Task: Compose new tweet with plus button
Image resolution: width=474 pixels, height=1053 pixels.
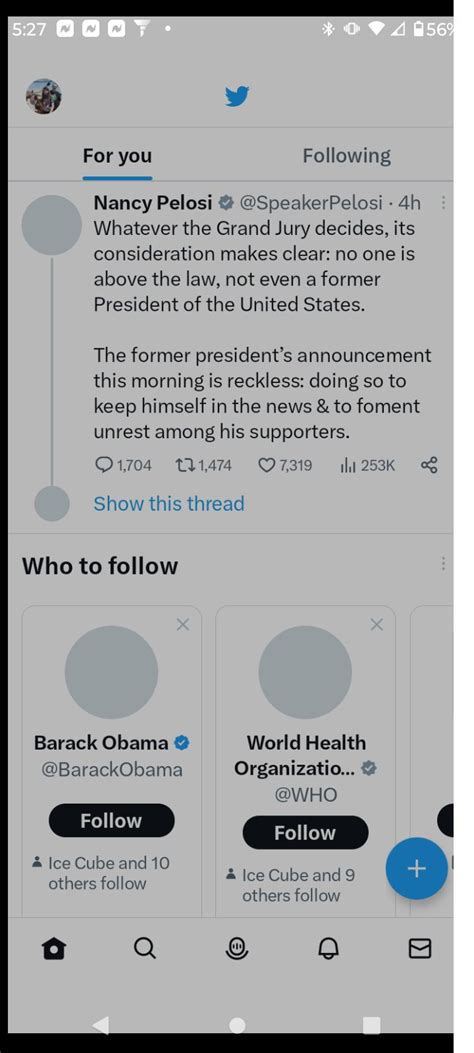Action: [416, 868]
